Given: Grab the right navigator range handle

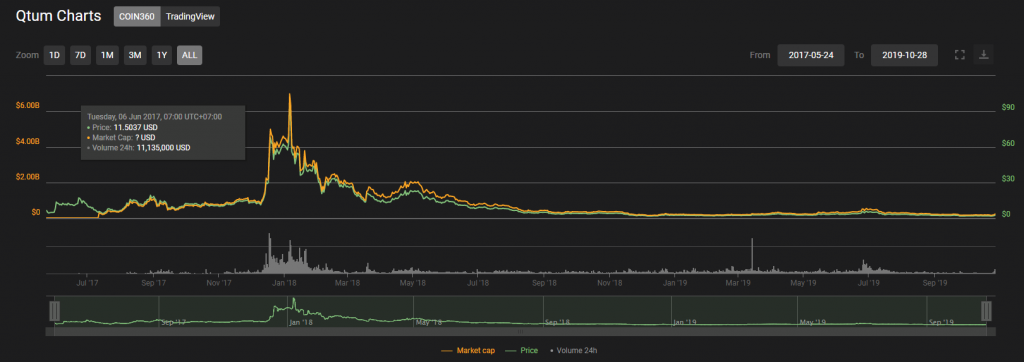Looking at the screenshot, I should 986,310.
